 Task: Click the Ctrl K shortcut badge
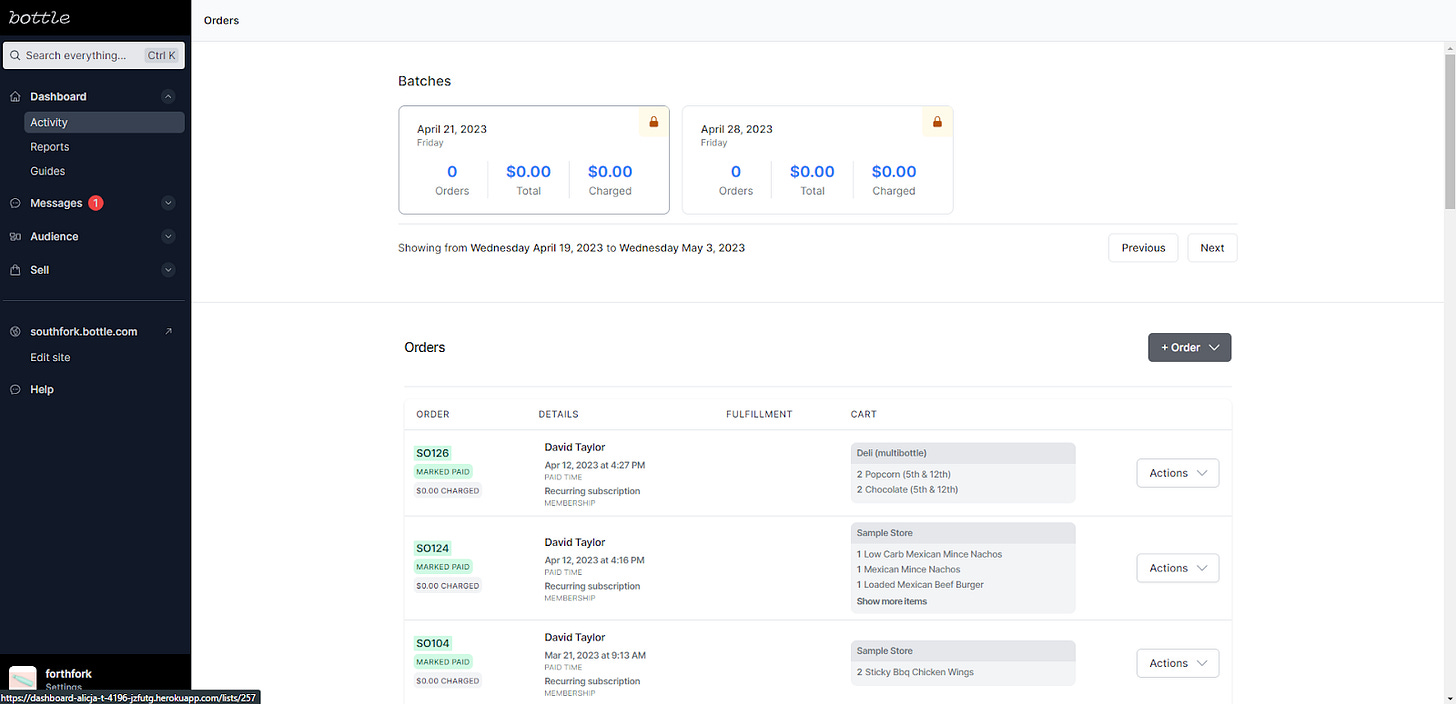pyautogui.click(x=161, y=55)
